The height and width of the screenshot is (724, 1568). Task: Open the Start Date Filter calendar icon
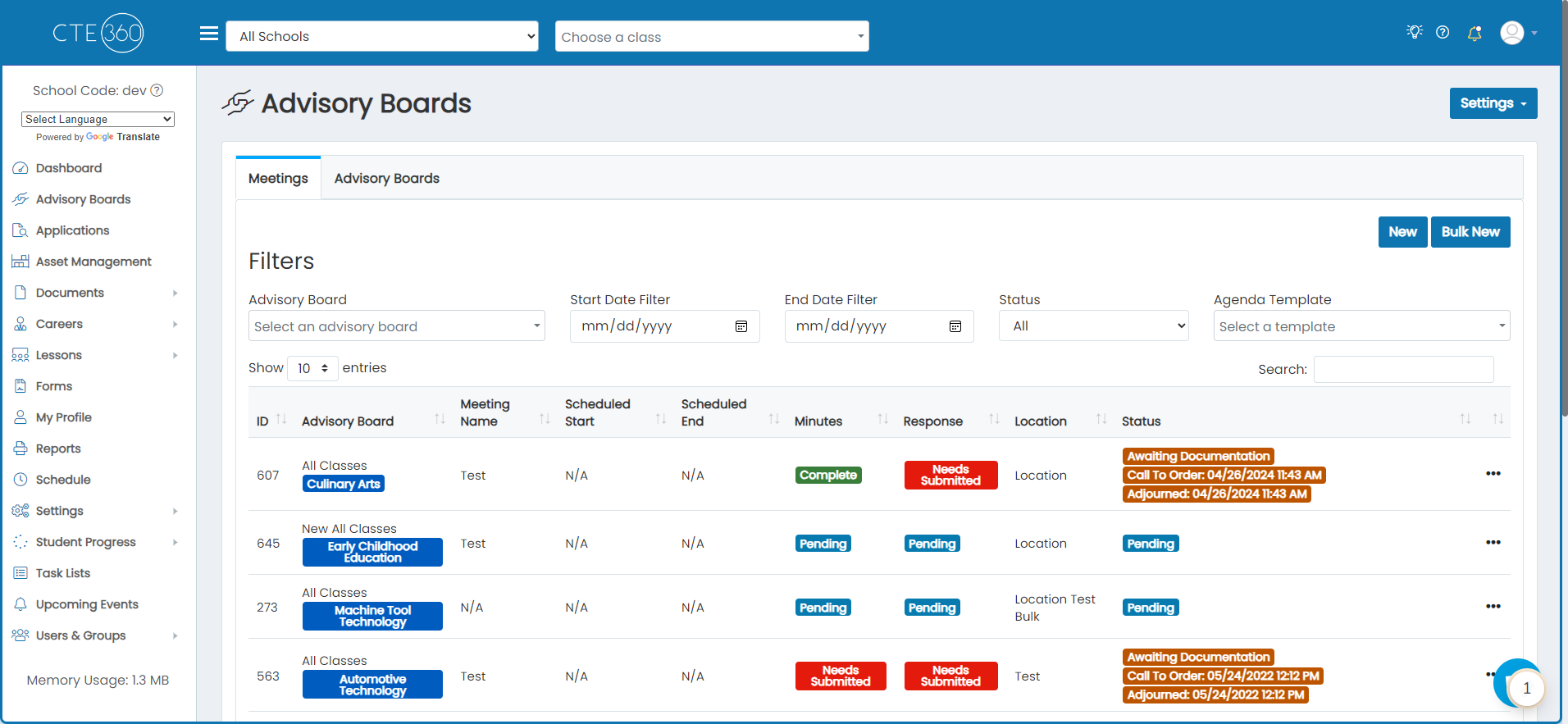pos(741,326)
